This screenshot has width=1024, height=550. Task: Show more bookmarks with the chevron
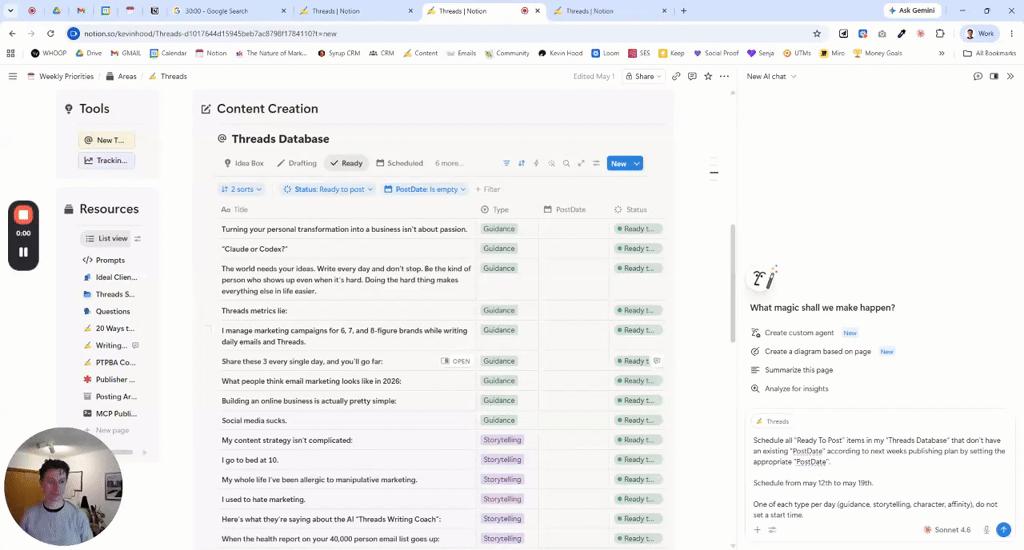pyautogui.click(x=942, y=54)
